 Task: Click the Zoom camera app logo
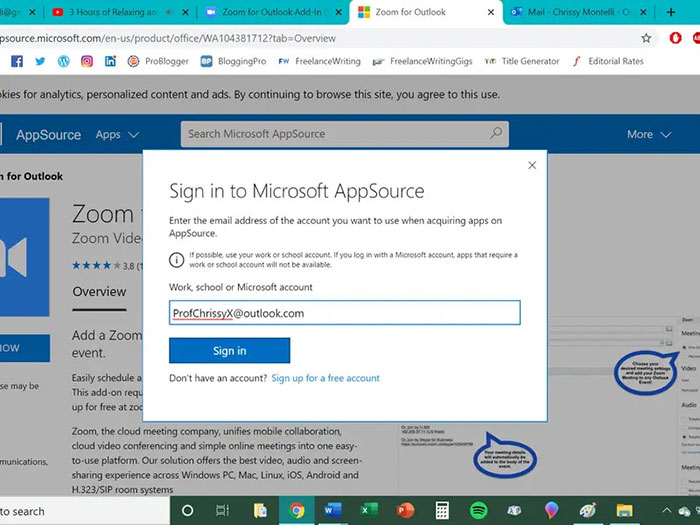[x=25, y=257]
